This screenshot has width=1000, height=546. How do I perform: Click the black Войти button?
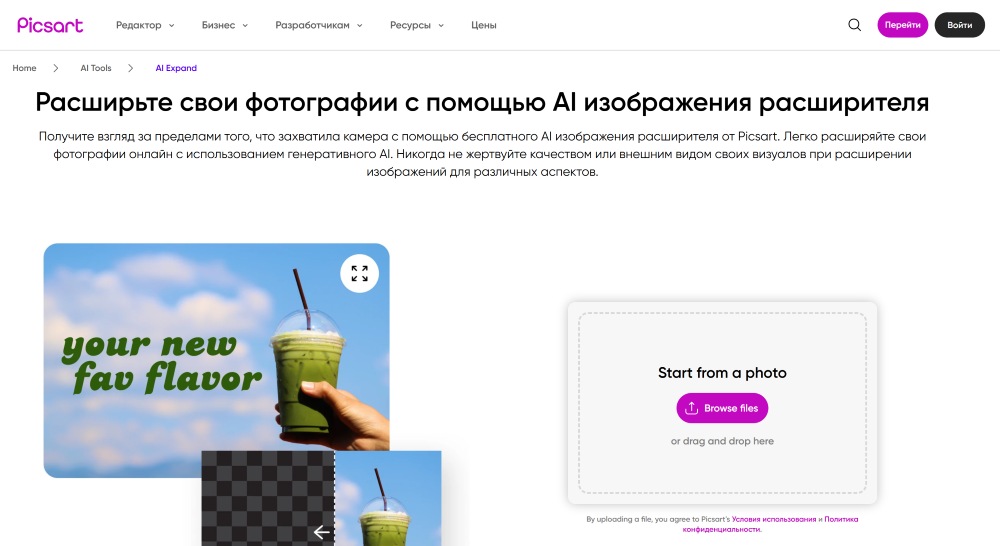tap(959, 25)
